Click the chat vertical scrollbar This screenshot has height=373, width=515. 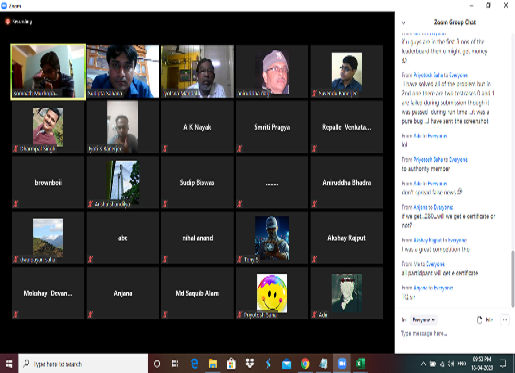(513, 279)
